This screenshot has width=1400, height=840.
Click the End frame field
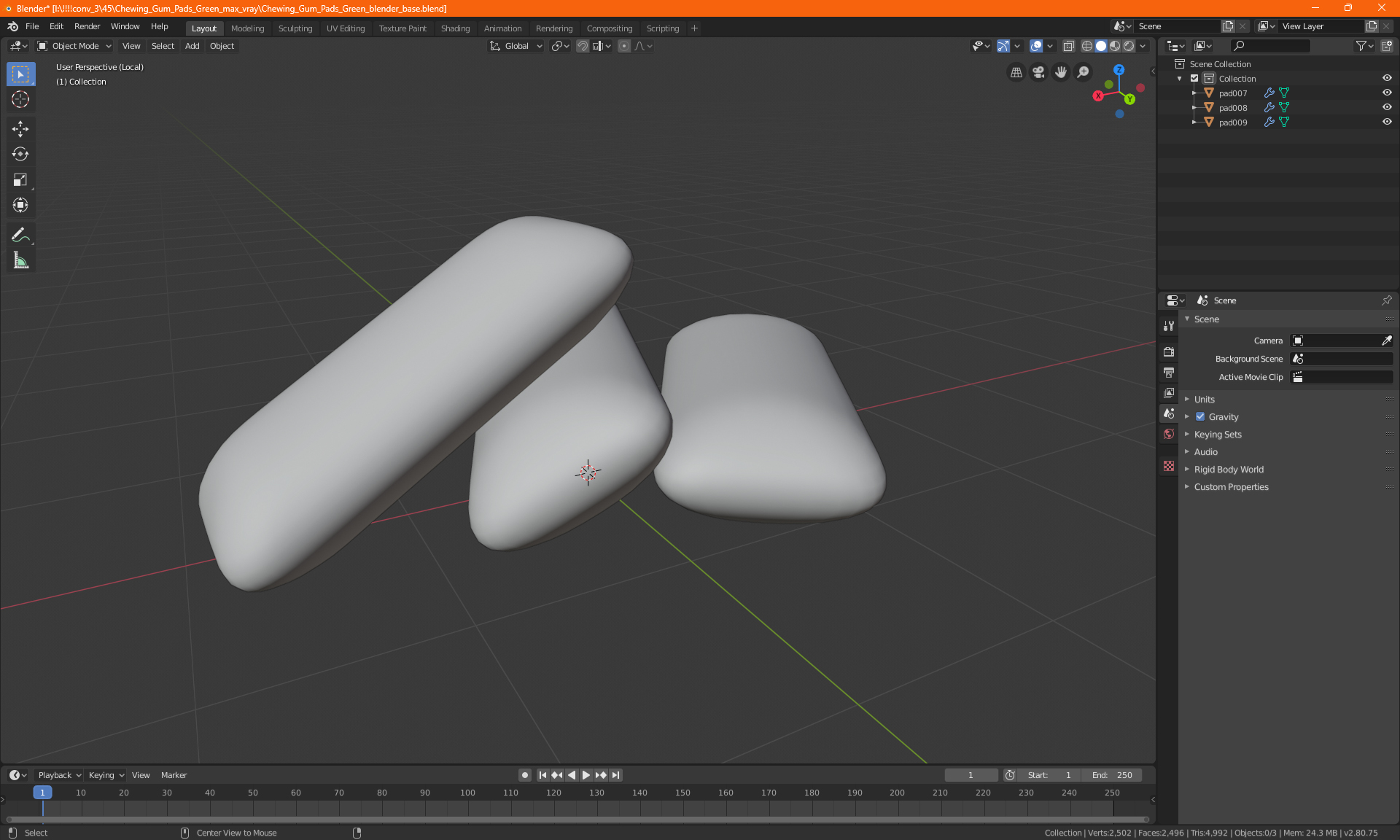[1112, 775]
